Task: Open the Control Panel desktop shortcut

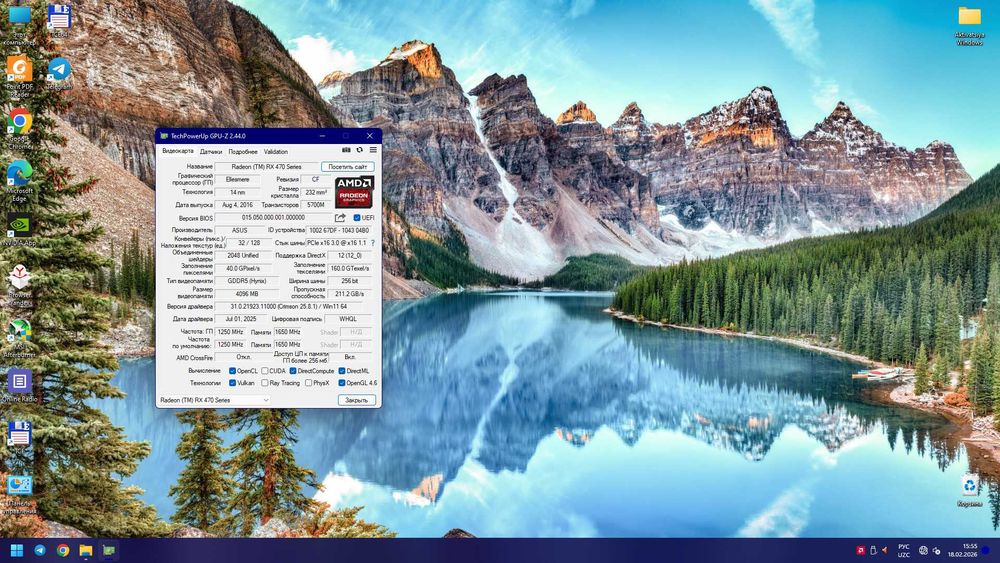Action: [x=19, y=494]
